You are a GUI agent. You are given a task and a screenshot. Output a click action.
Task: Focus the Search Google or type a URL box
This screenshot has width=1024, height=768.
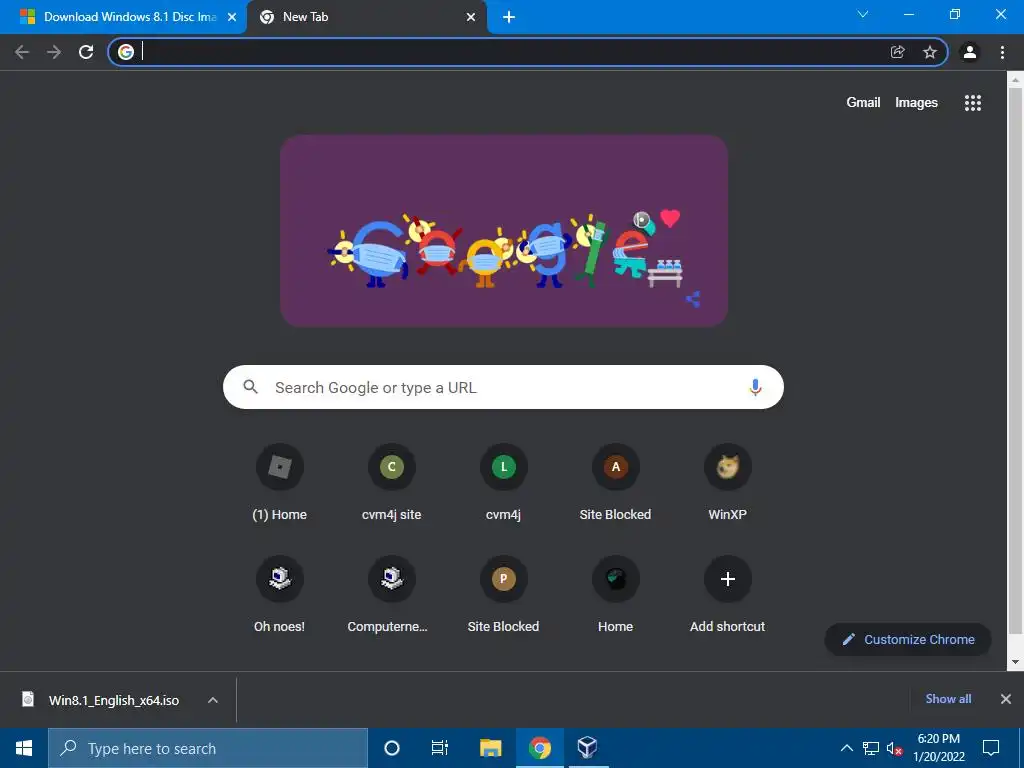point(504,387)
